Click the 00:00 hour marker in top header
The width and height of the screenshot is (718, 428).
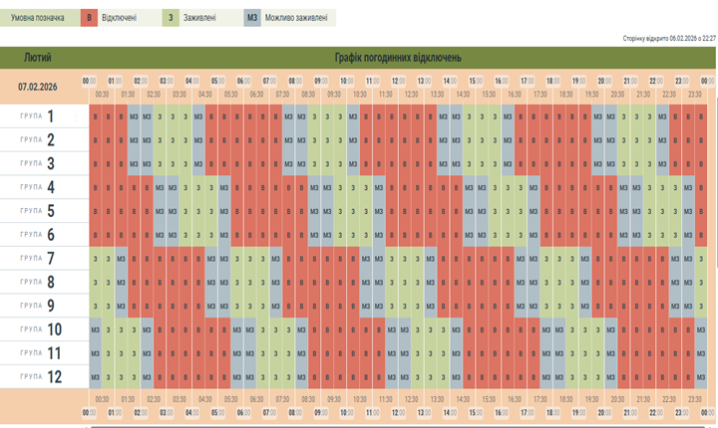click(x=88, y=80)
